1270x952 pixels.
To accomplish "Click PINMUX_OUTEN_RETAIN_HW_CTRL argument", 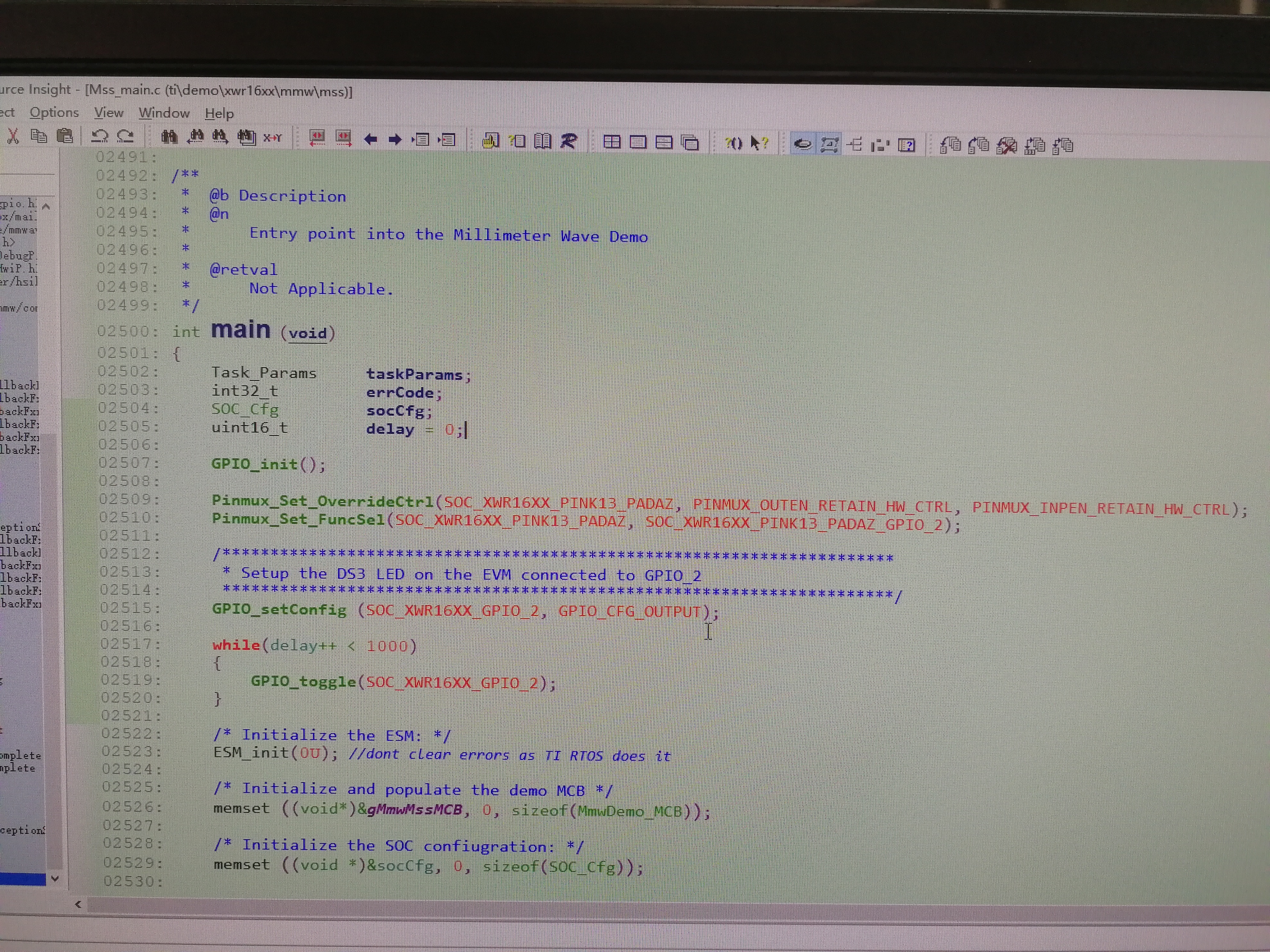I will [x=822, y=506].
